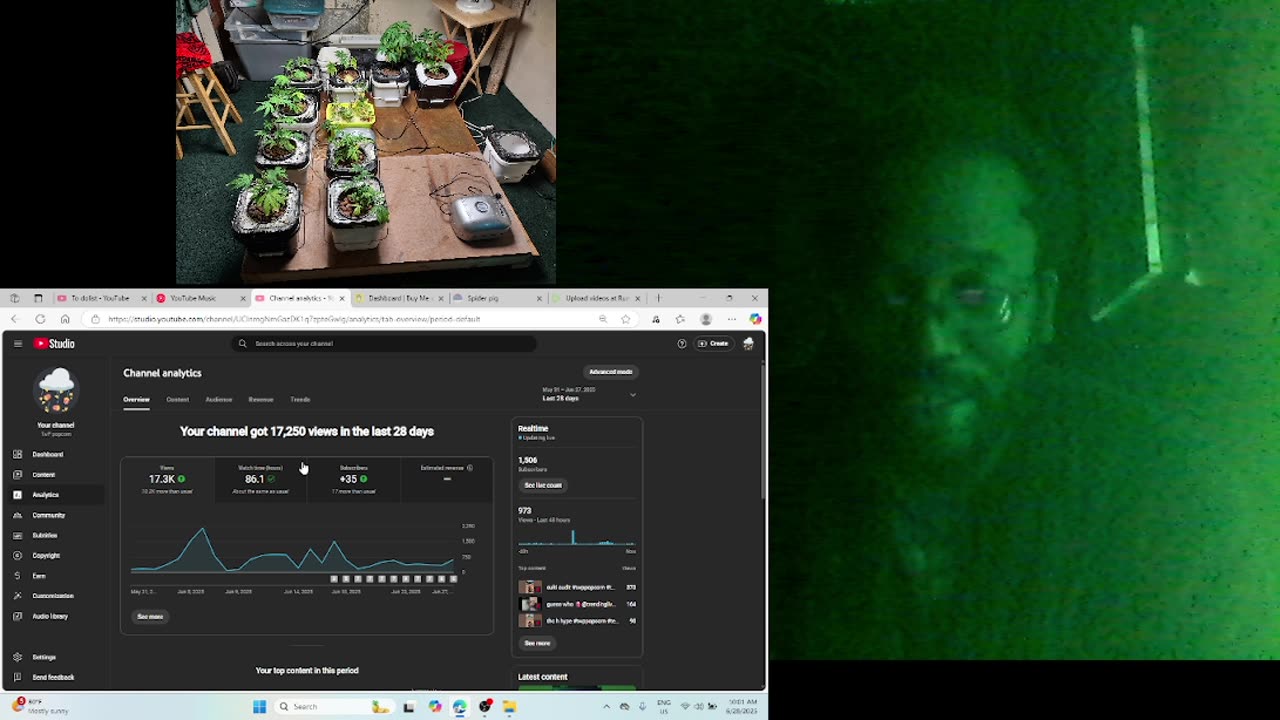Click the Create button

click(714, 343)
